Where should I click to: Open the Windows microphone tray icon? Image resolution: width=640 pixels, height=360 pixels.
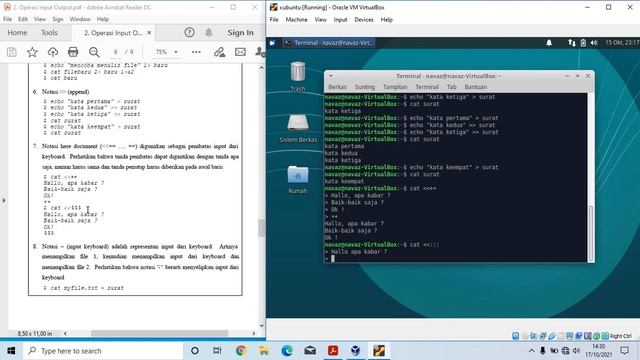(x=542, y=351)
